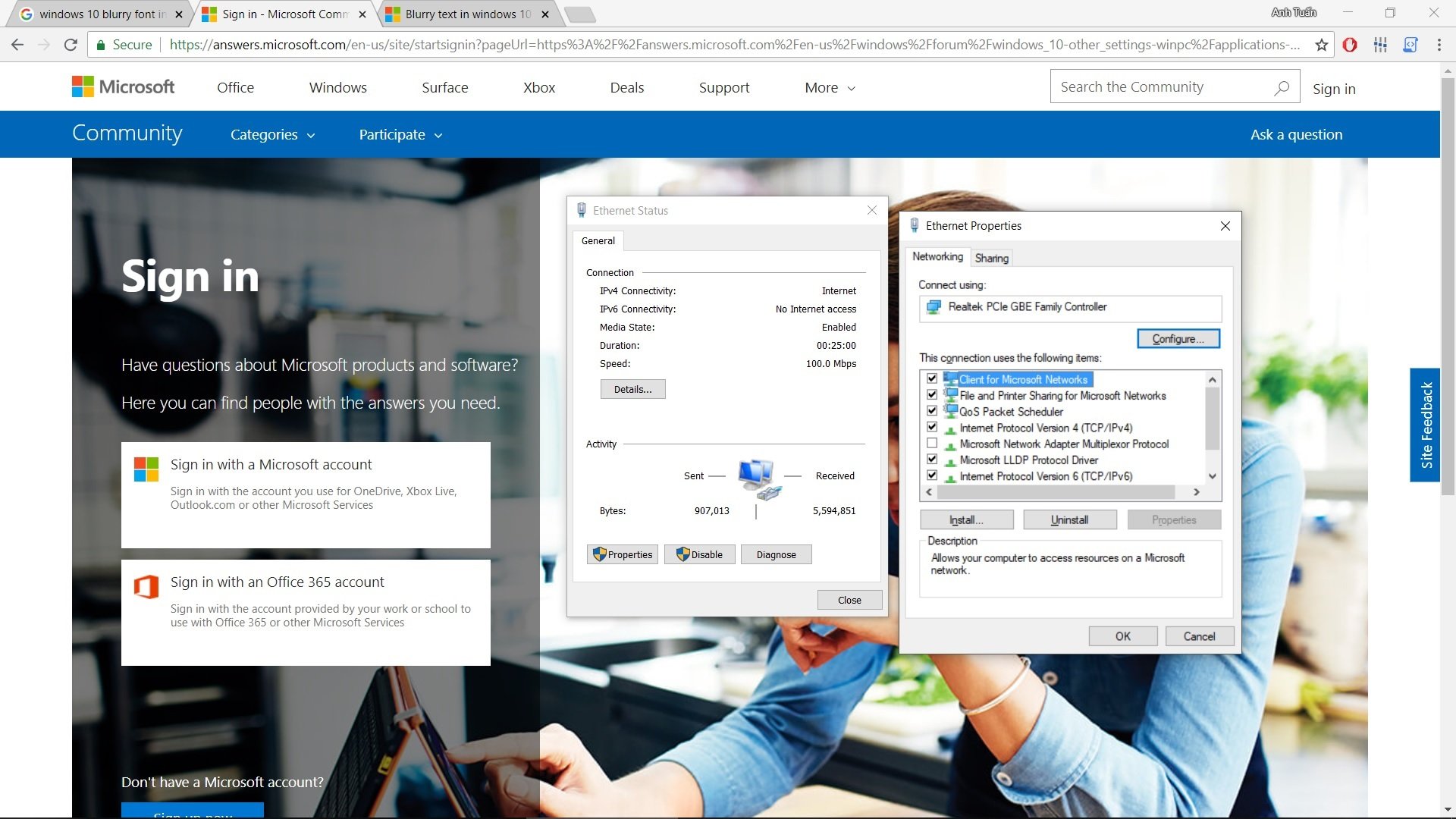
Task: Click the network activity computers icon
Action: tap(759, 479)
